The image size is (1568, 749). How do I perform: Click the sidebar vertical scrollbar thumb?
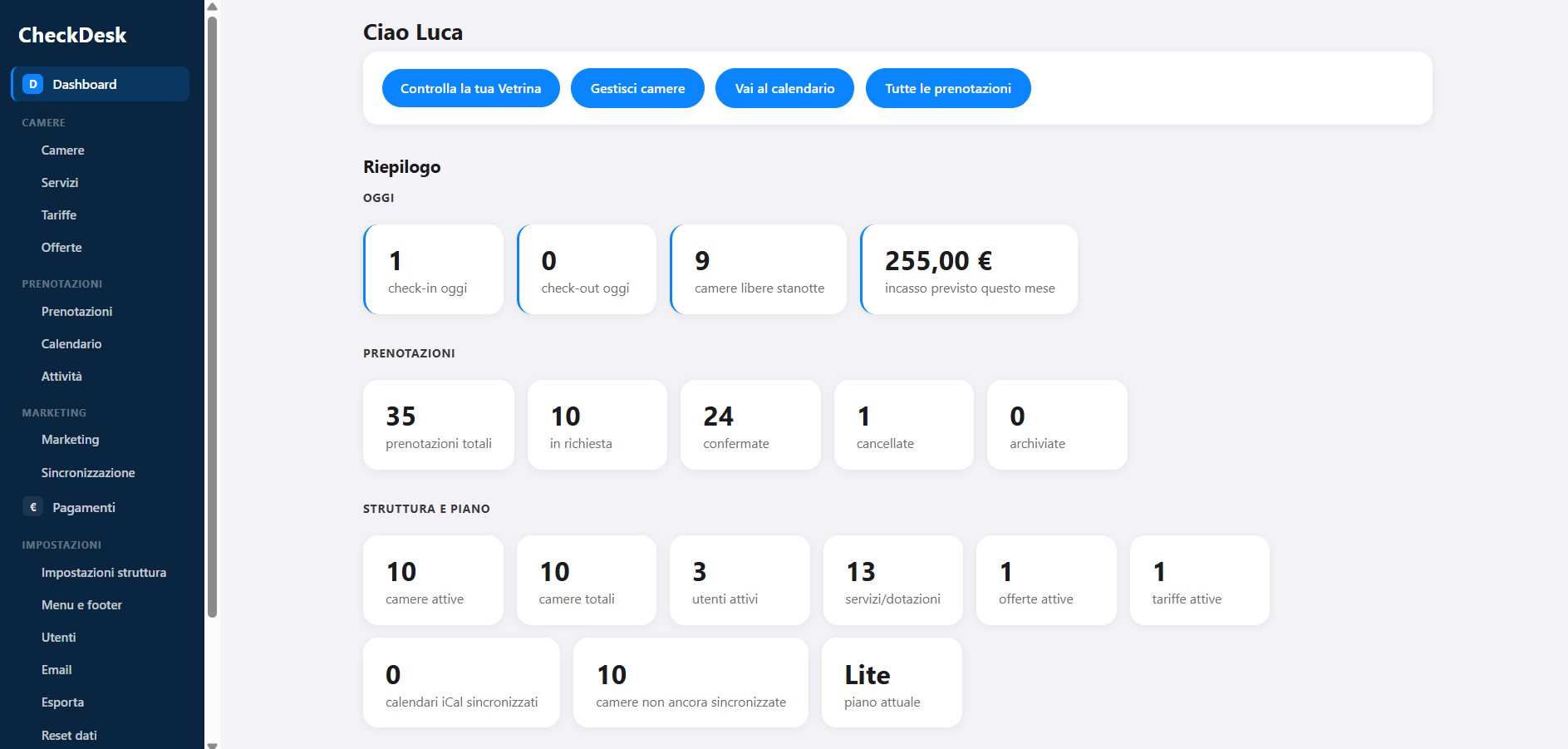click(212, 316)
